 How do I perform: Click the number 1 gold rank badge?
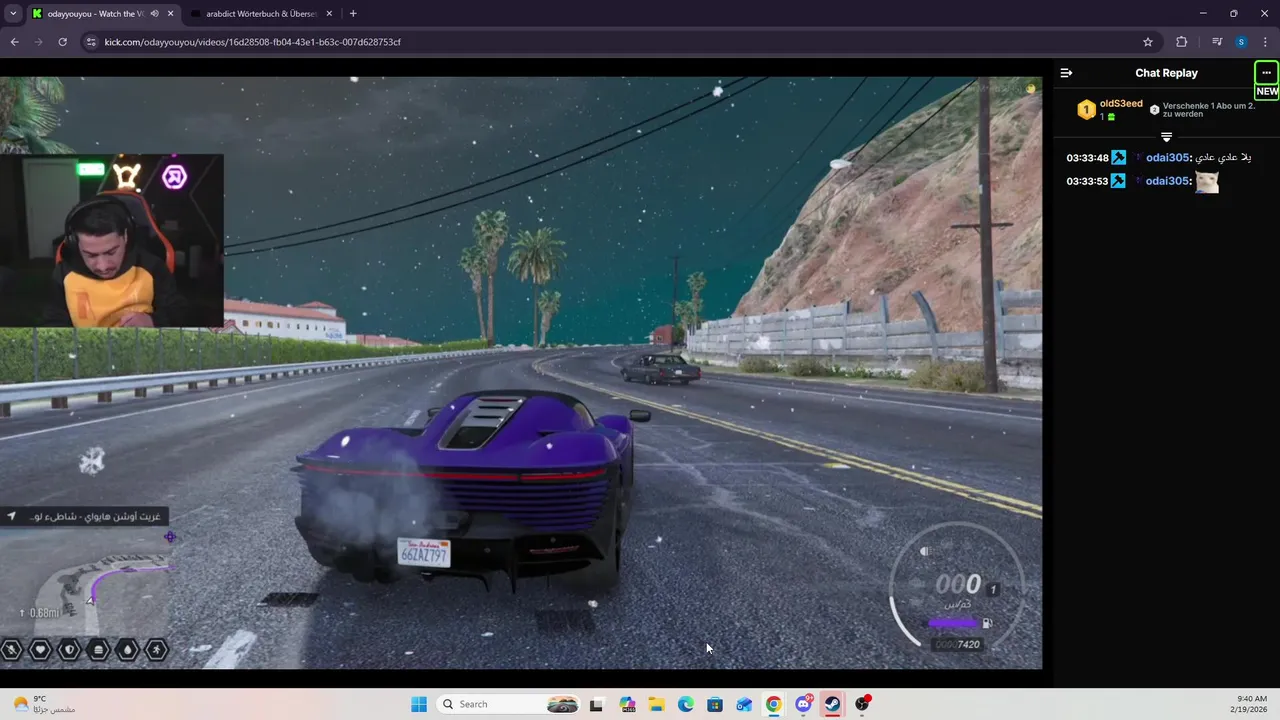(1086, 110)
